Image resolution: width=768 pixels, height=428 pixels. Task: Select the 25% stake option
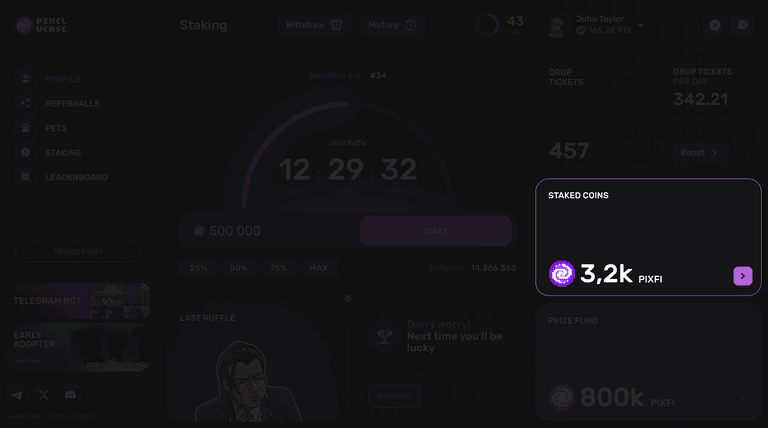pyautogui.click(x=198, y=268)
